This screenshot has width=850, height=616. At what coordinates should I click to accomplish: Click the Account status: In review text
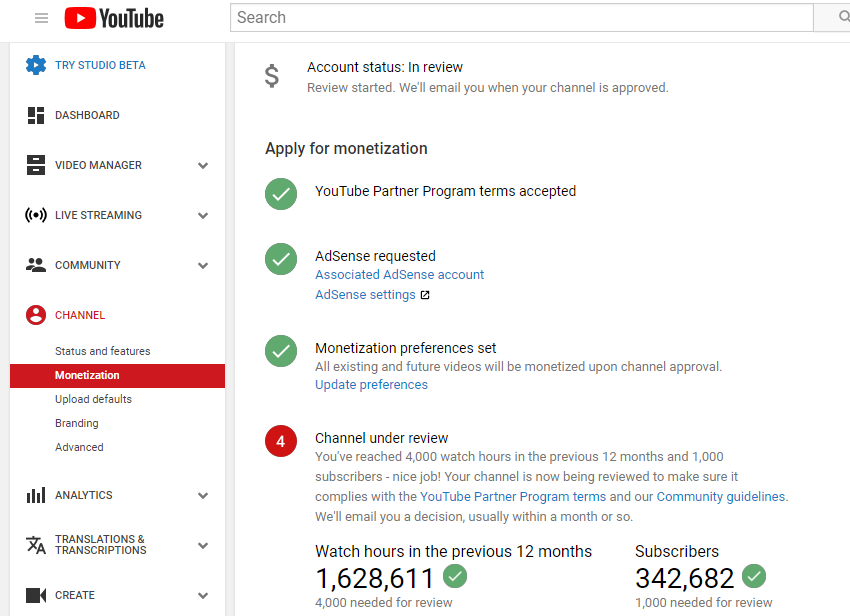[385, 67]
